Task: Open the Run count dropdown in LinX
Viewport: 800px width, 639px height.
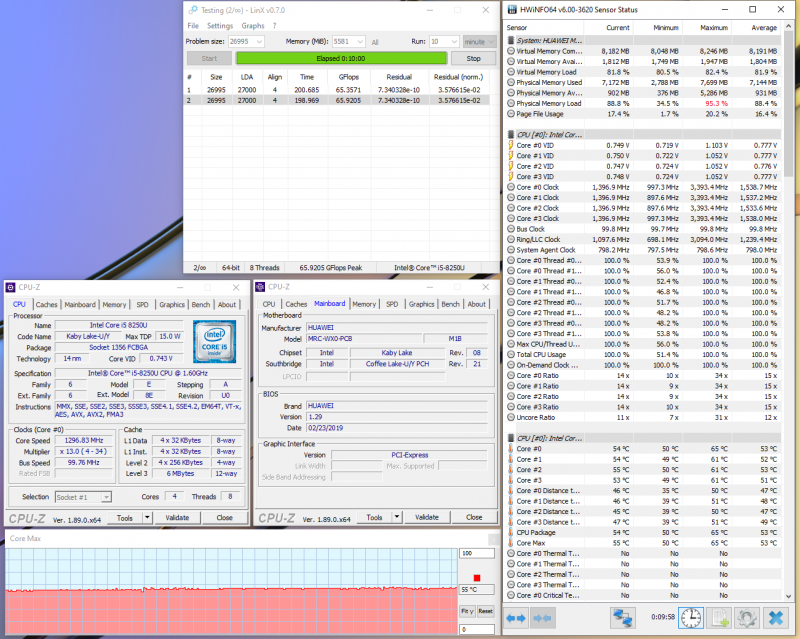Action: click(x=454, y=41)
